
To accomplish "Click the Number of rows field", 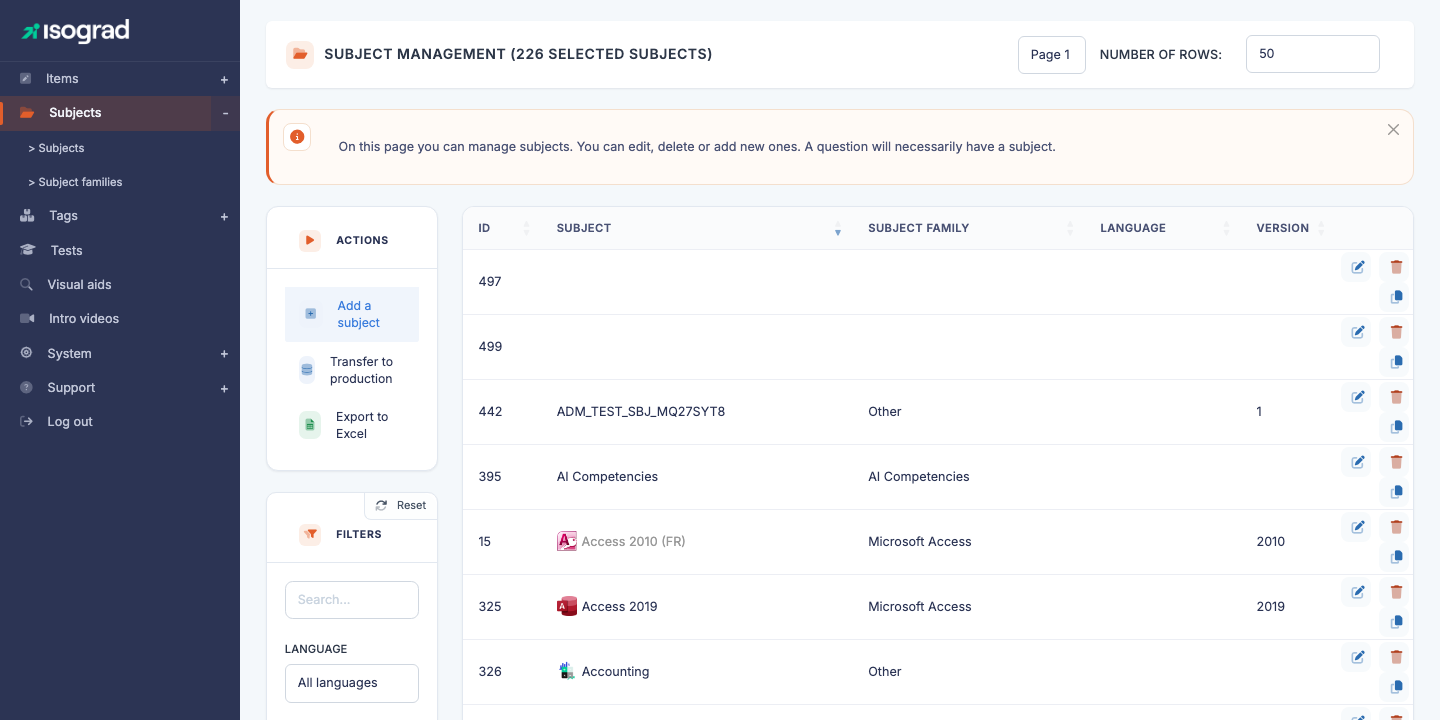I will point(1313,54).
